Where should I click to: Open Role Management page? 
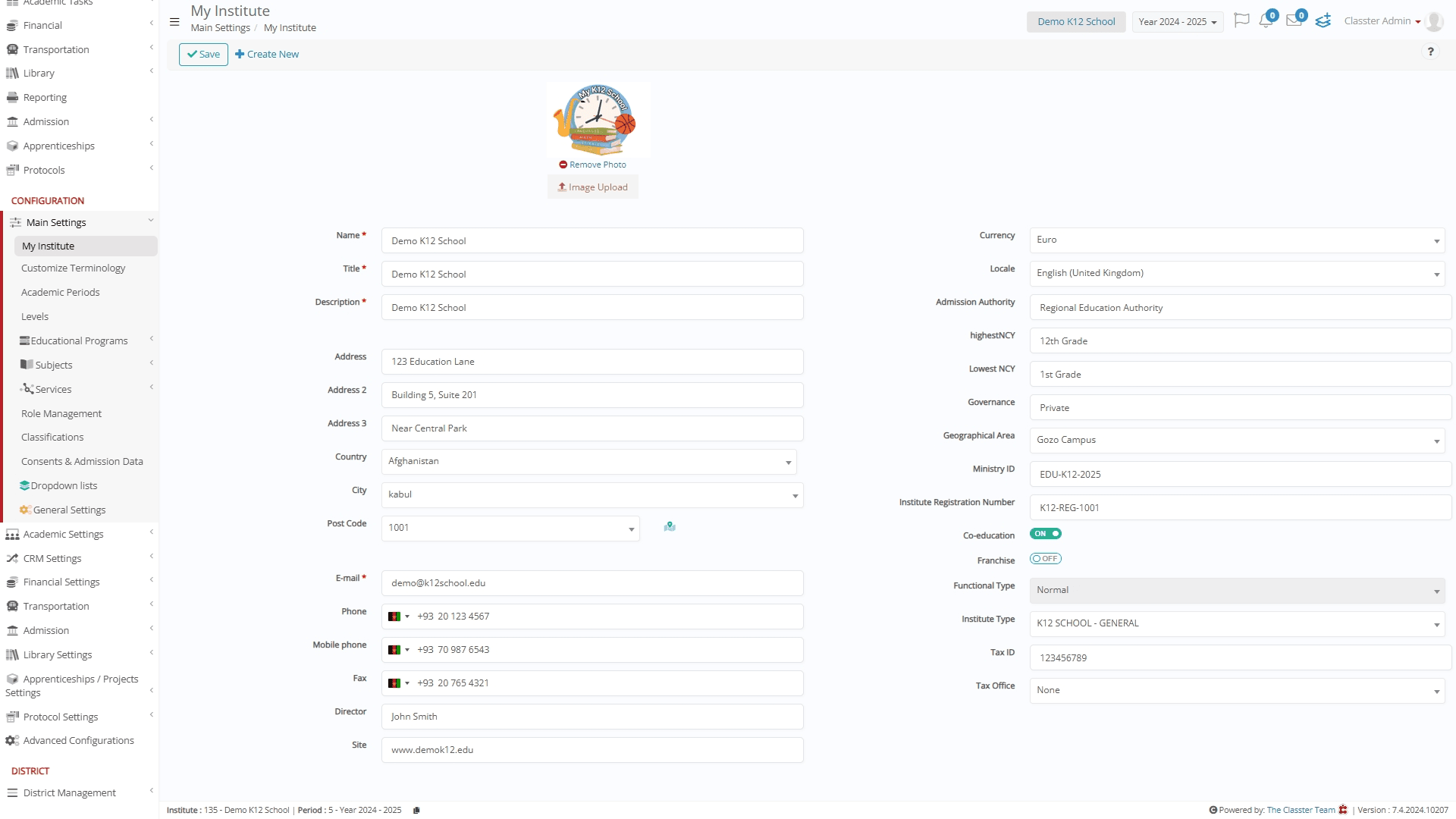(61, 414)
